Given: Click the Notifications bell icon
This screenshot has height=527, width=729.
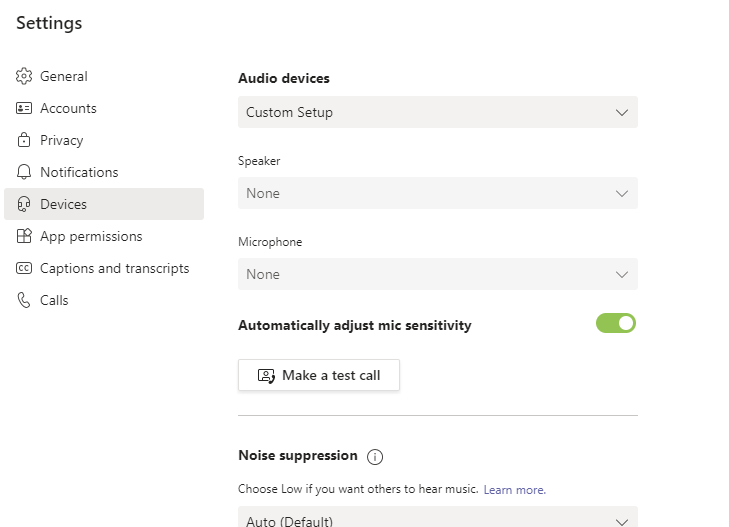Looking at the screenshot, I should (x=24, y=172).
